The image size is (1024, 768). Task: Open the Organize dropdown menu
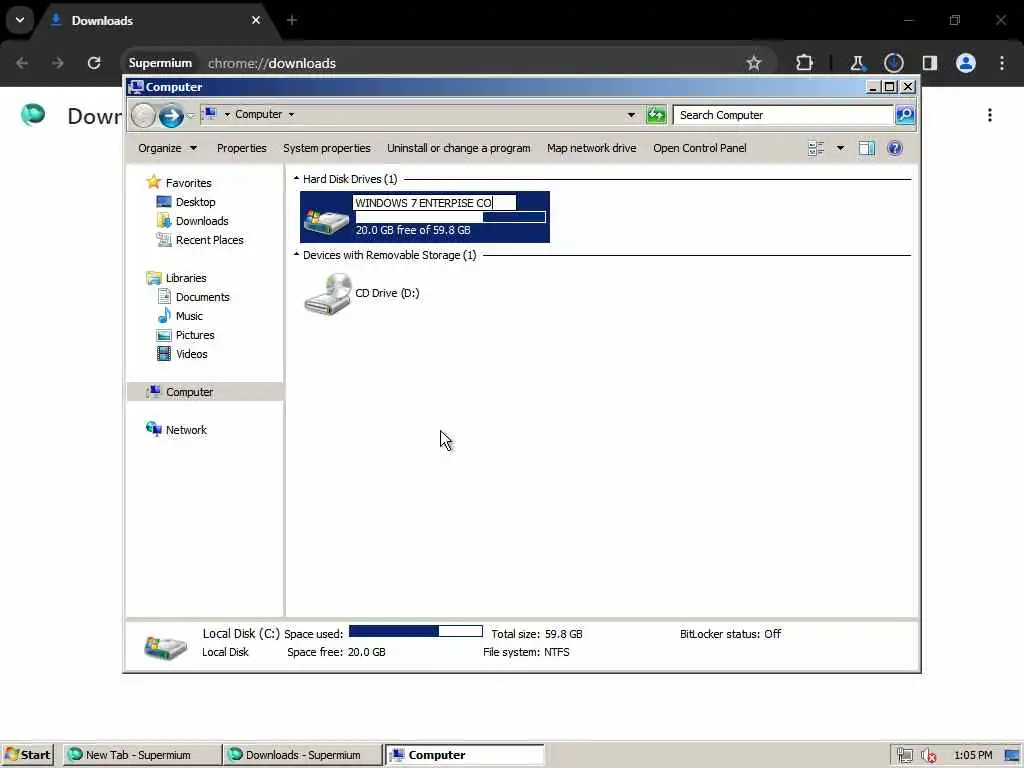pos(167,148)
